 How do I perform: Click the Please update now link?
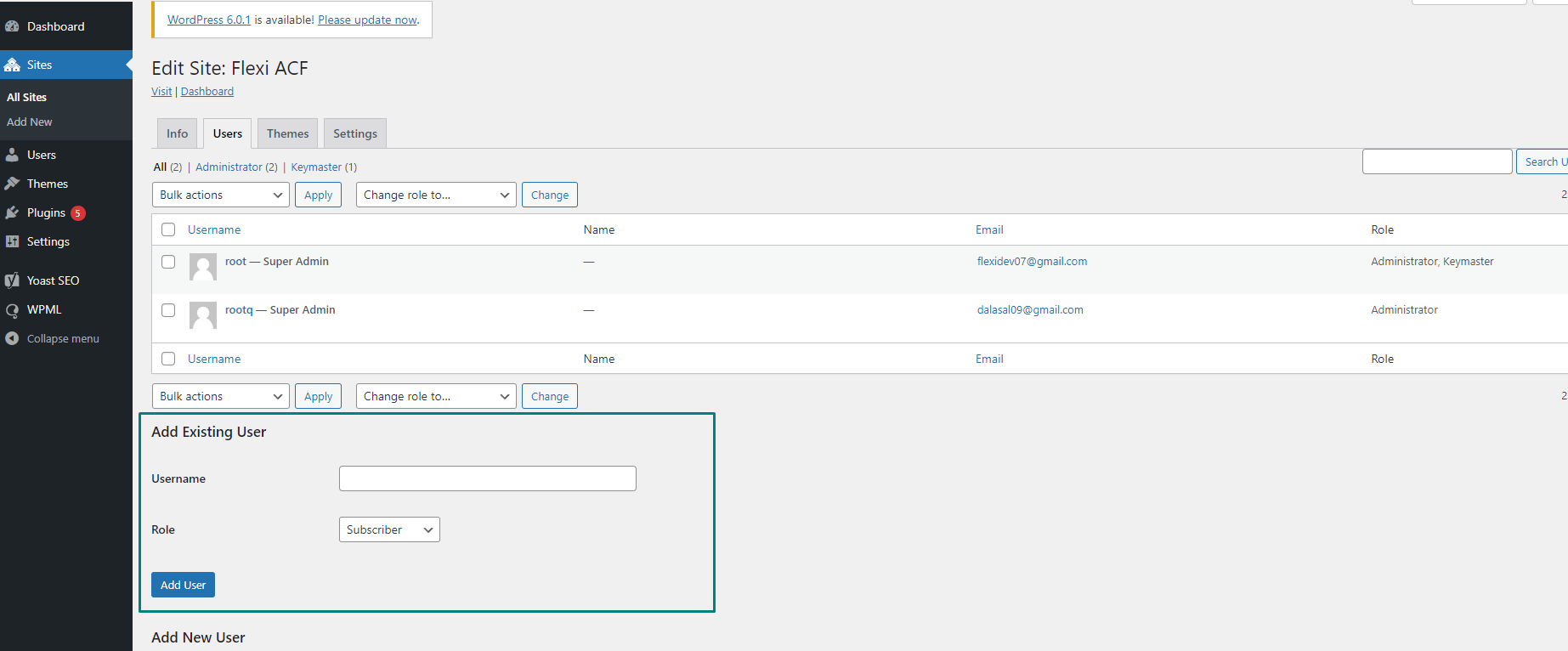(x=367, y=20)
